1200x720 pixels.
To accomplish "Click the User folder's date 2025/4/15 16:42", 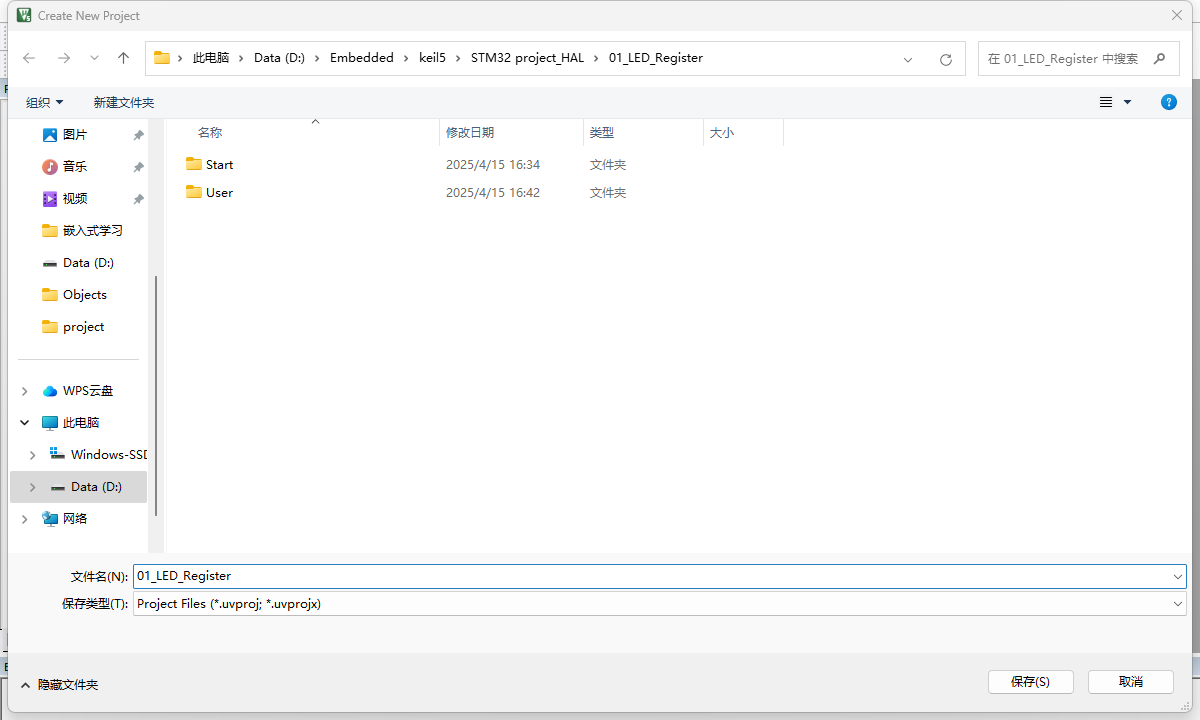I will tap(493, 192).
